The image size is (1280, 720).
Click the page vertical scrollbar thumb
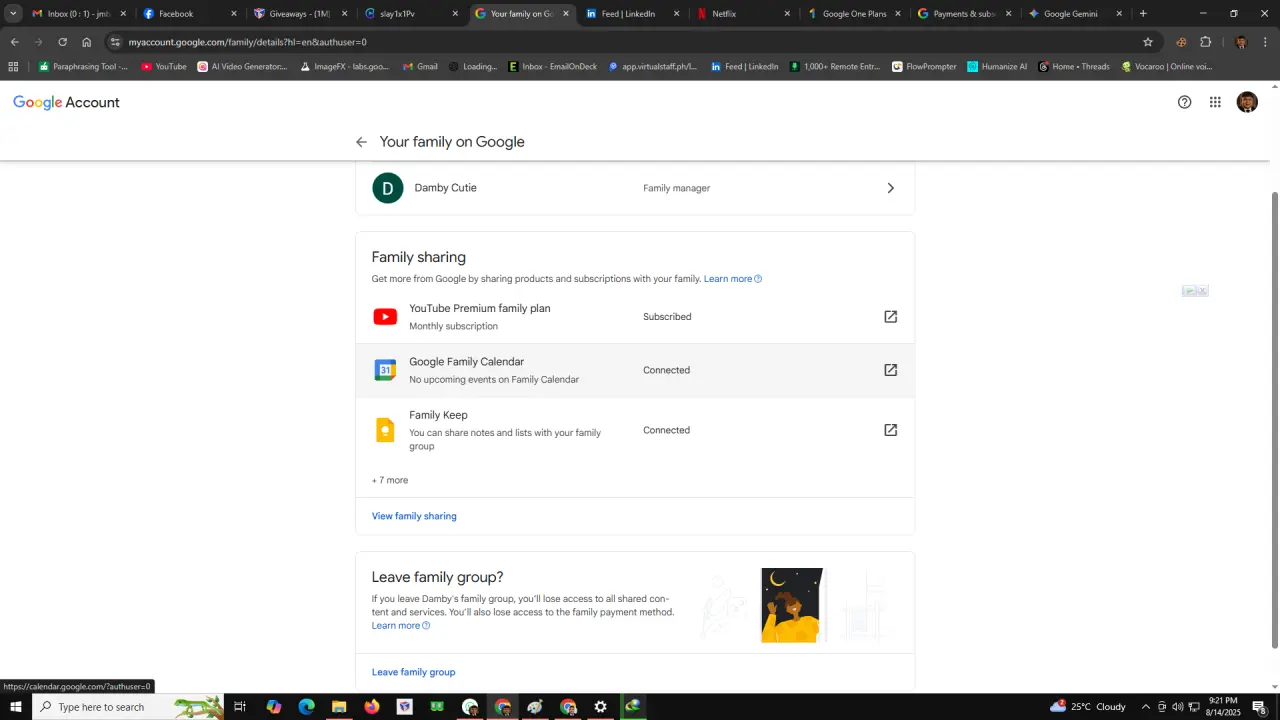tap(1274, 420)
